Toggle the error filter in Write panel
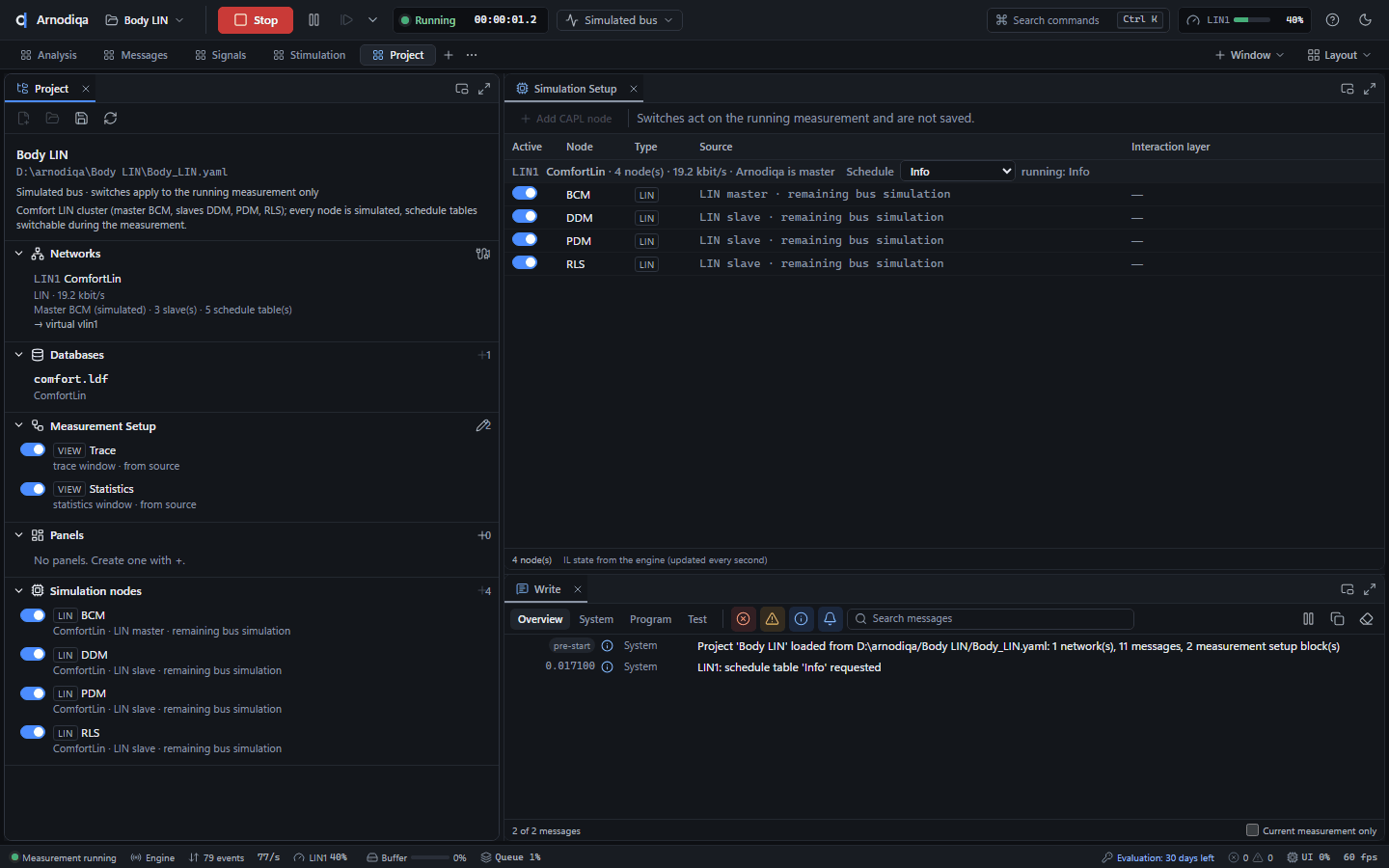The height and width of the screenshot is (868, 1389). point(743,619)
